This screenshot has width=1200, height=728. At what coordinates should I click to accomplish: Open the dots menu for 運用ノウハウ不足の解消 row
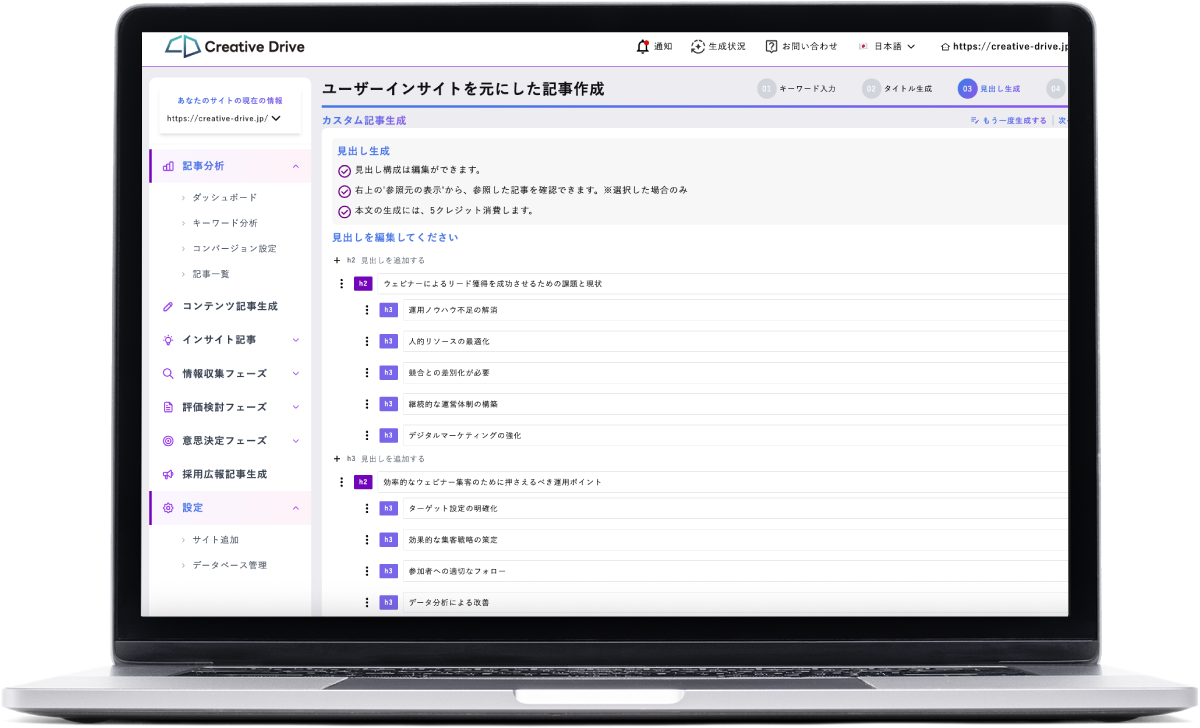click(x=367, y=310)
